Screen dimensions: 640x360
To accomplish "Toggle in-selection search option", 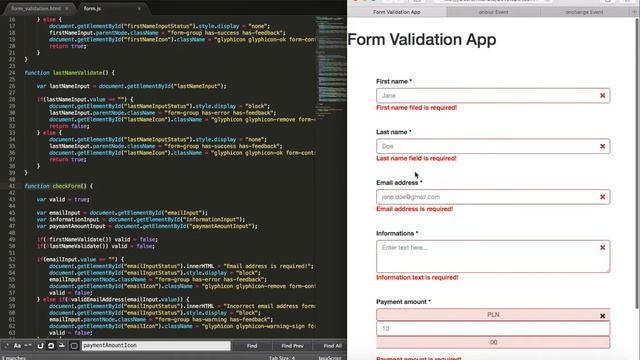I will (62, 346).
